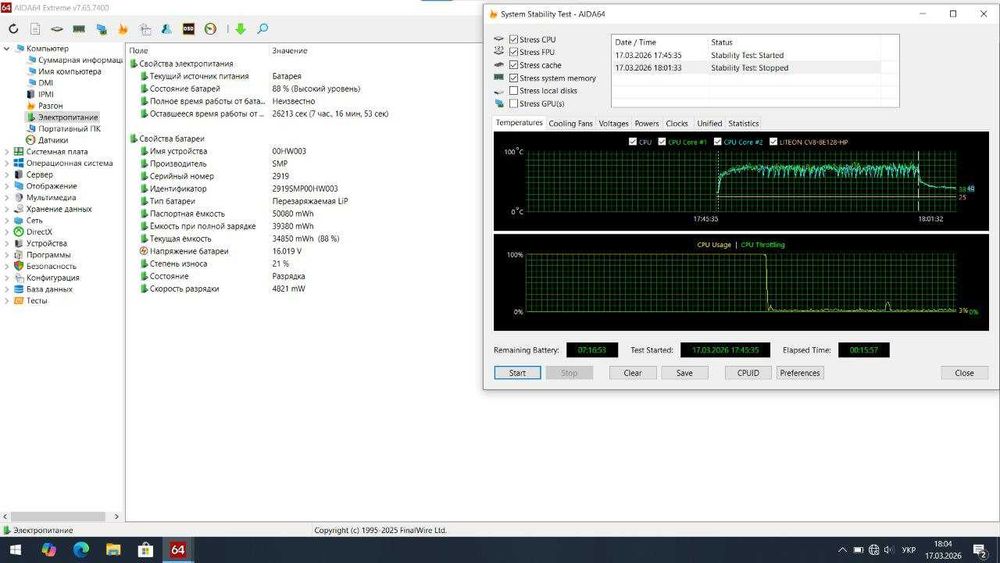Switch to the Unified tab
Screen dimensions: 1000x563
pyautogui.click(x=709, y=124)
